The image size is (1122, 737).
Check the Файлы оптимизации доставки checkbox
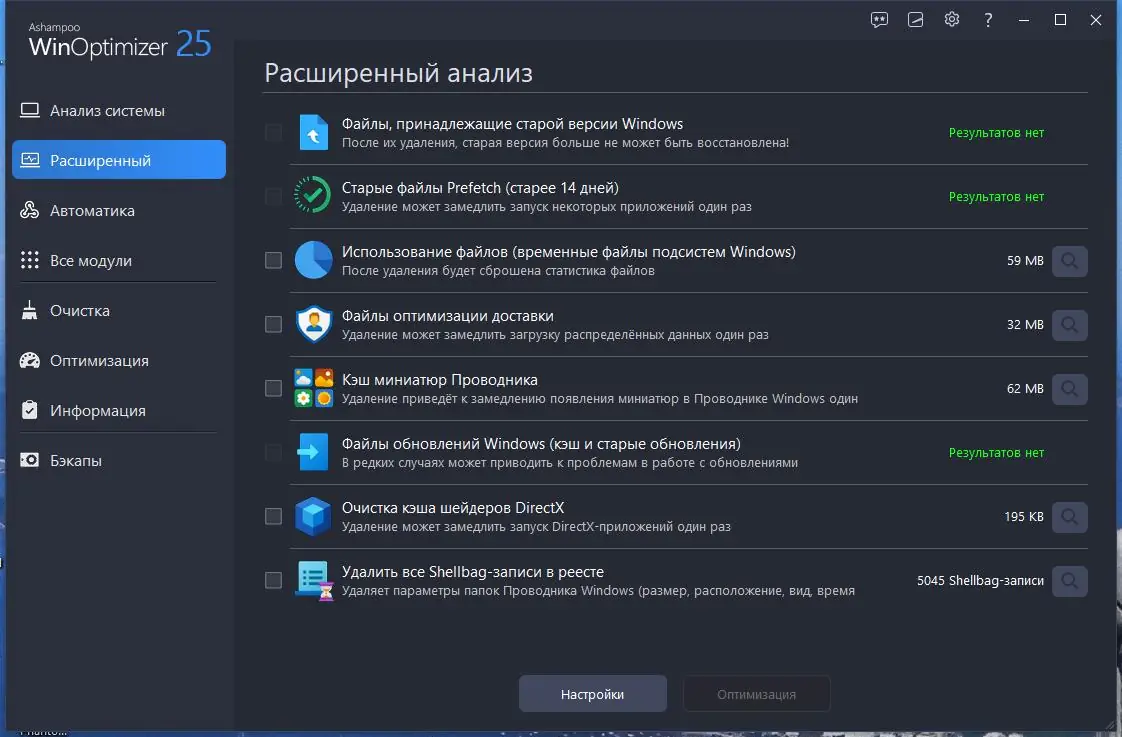coord(272,324)
